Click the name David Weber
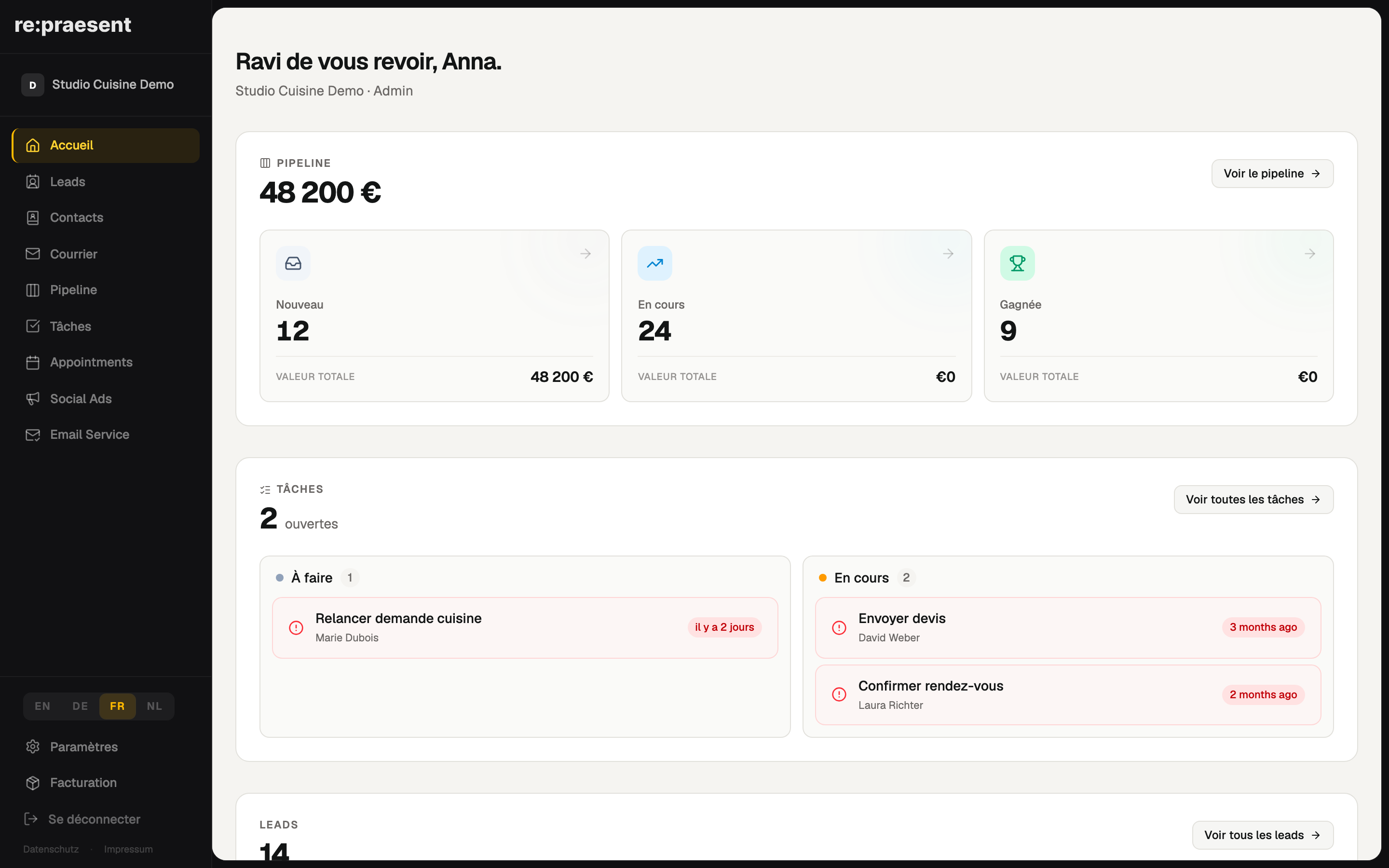Viewport: 1389px width, 868px height. pos(888,638)
